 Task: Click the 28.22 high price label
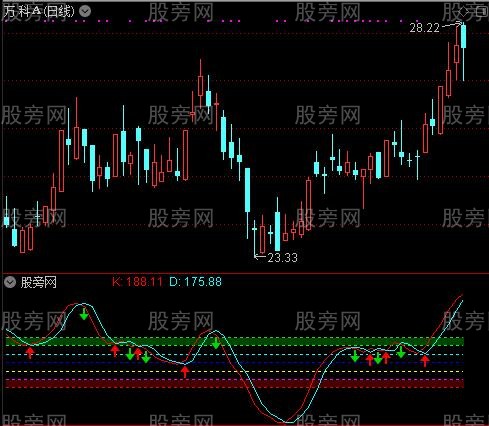point(424,28)
